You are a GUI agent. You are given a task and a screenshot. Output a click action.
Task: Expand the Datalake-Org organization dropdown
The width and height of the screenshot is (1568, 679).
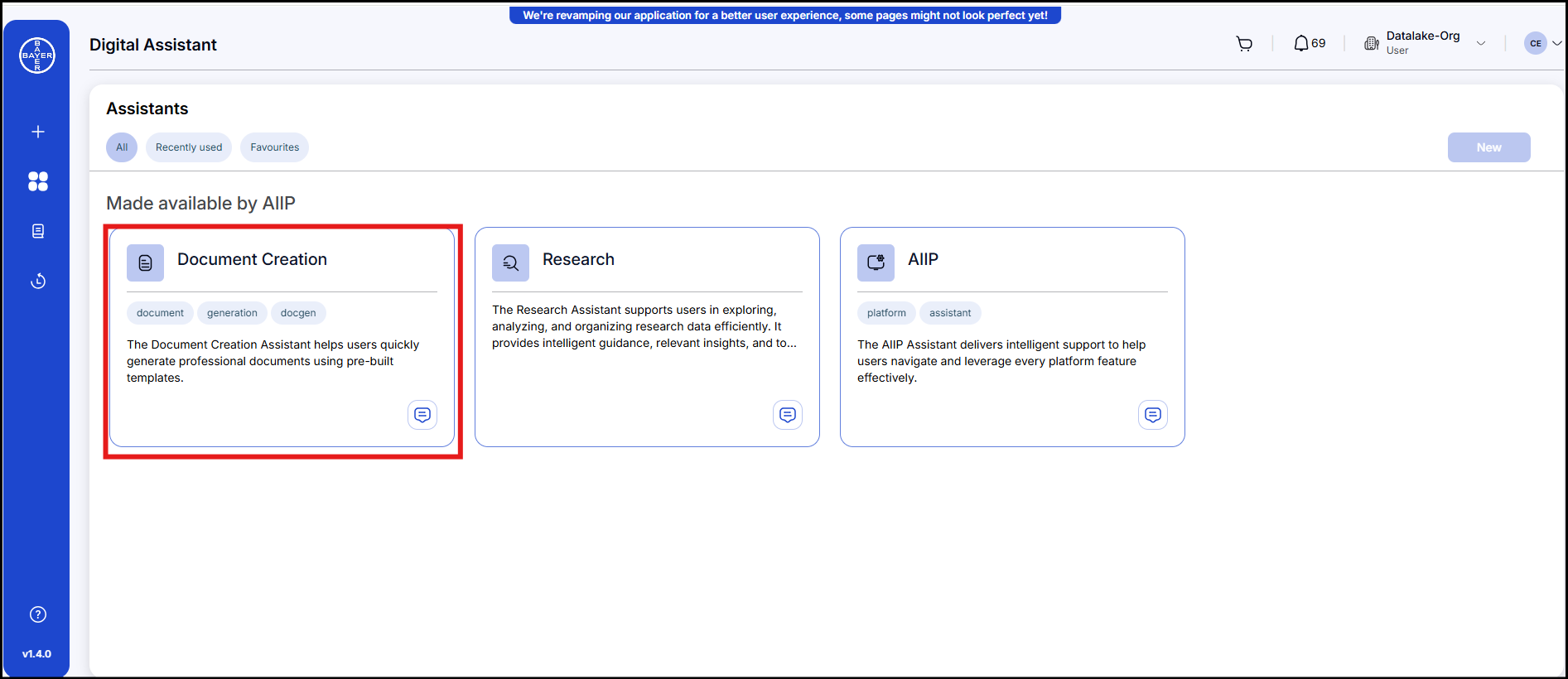pyautogui.click(x=1481, y=44)
